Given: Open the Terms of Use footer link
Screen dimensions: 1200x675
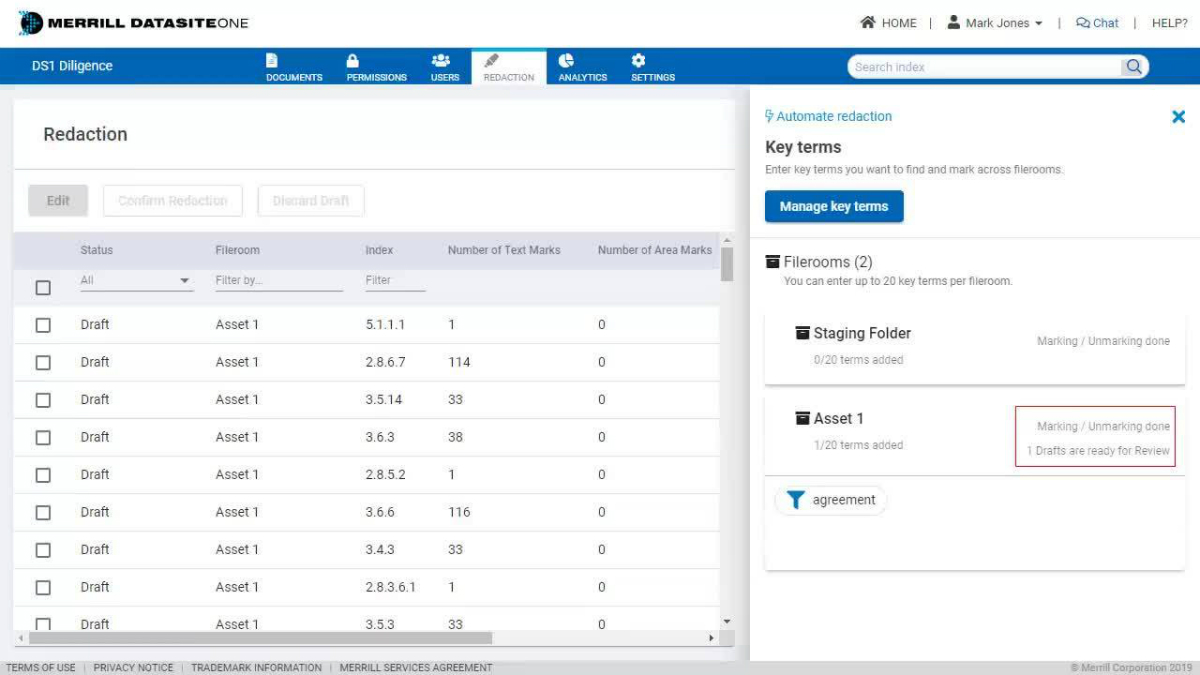Looking at the screenshot, I should coord(40,667).
